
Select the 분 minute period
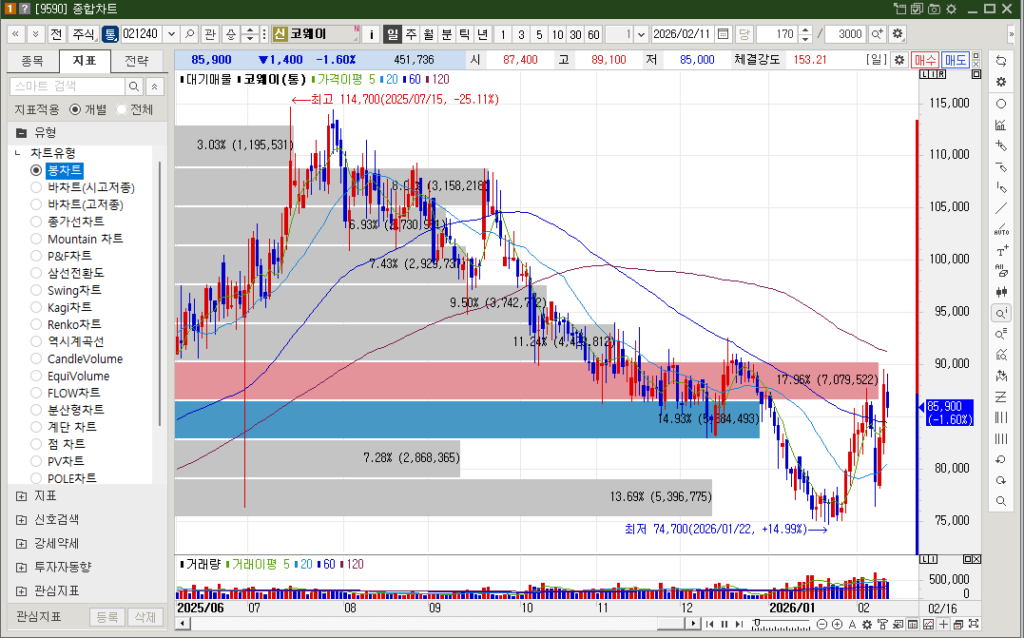[446, 34]
